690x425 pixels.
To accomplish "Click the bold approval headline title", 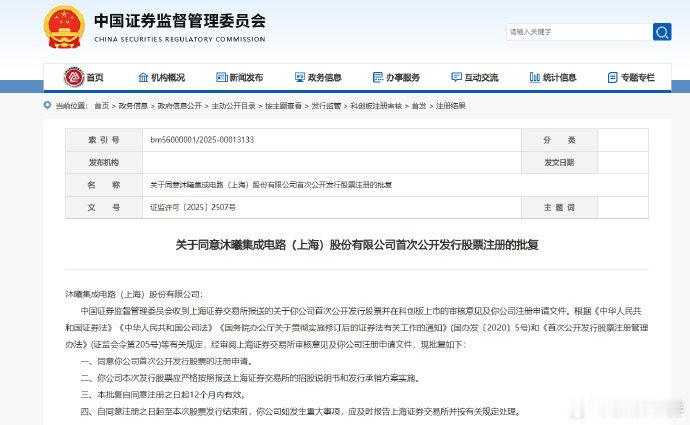I will [x=357, y=245].
